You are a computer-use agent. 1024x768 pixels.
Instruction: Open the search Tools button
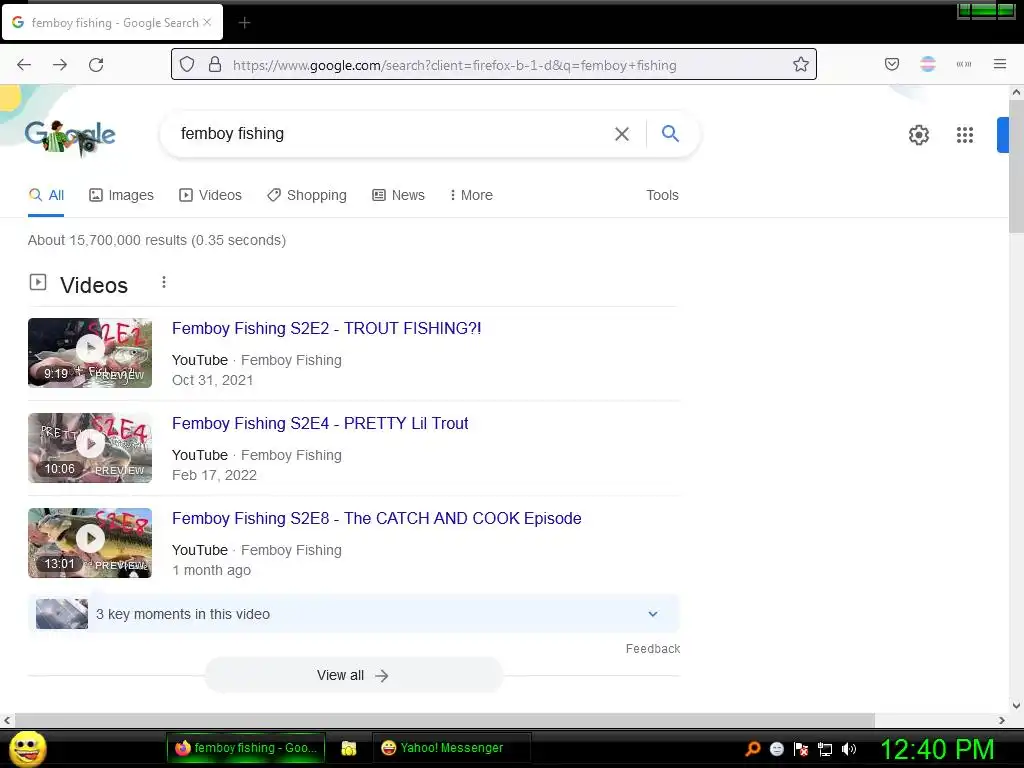click(x=662, y=195)
